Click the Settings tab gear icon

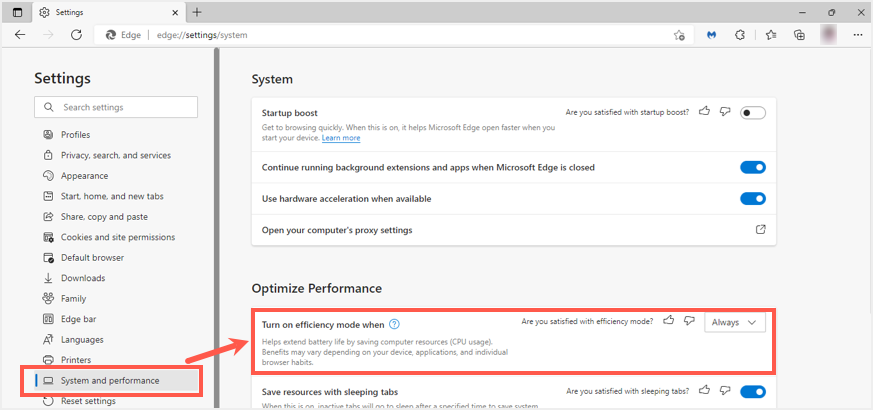click(45, 12)
